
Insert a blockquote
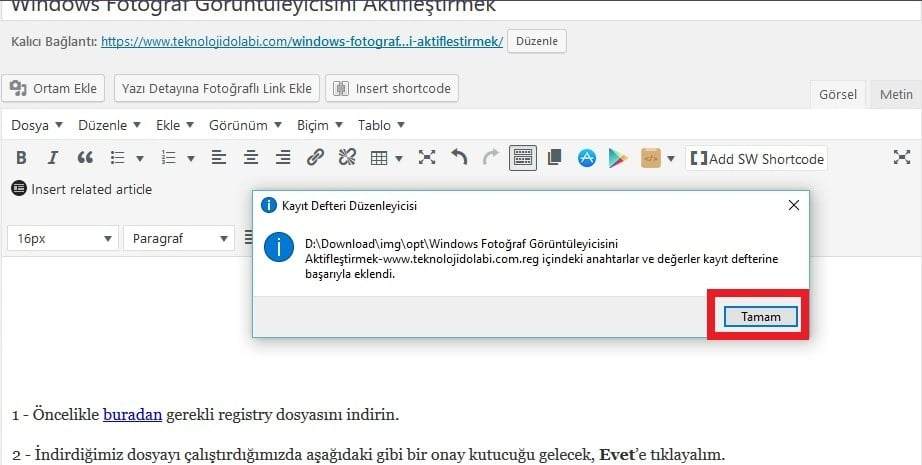pyautogui.click(x=85, y=158)
